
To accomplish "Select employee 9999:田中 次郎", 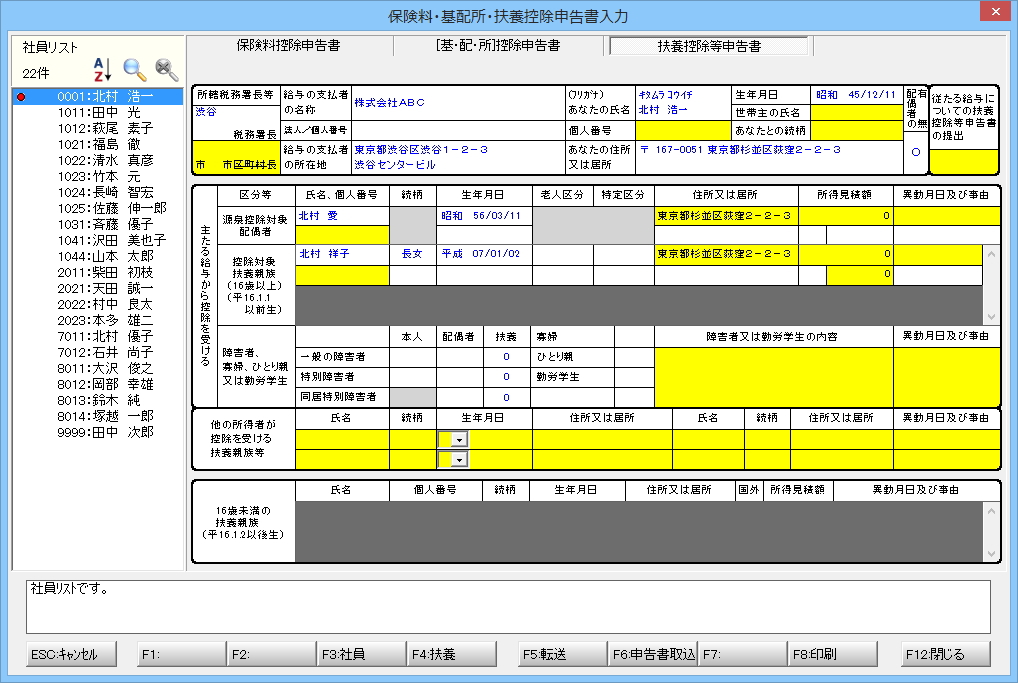I will [98, 432].
